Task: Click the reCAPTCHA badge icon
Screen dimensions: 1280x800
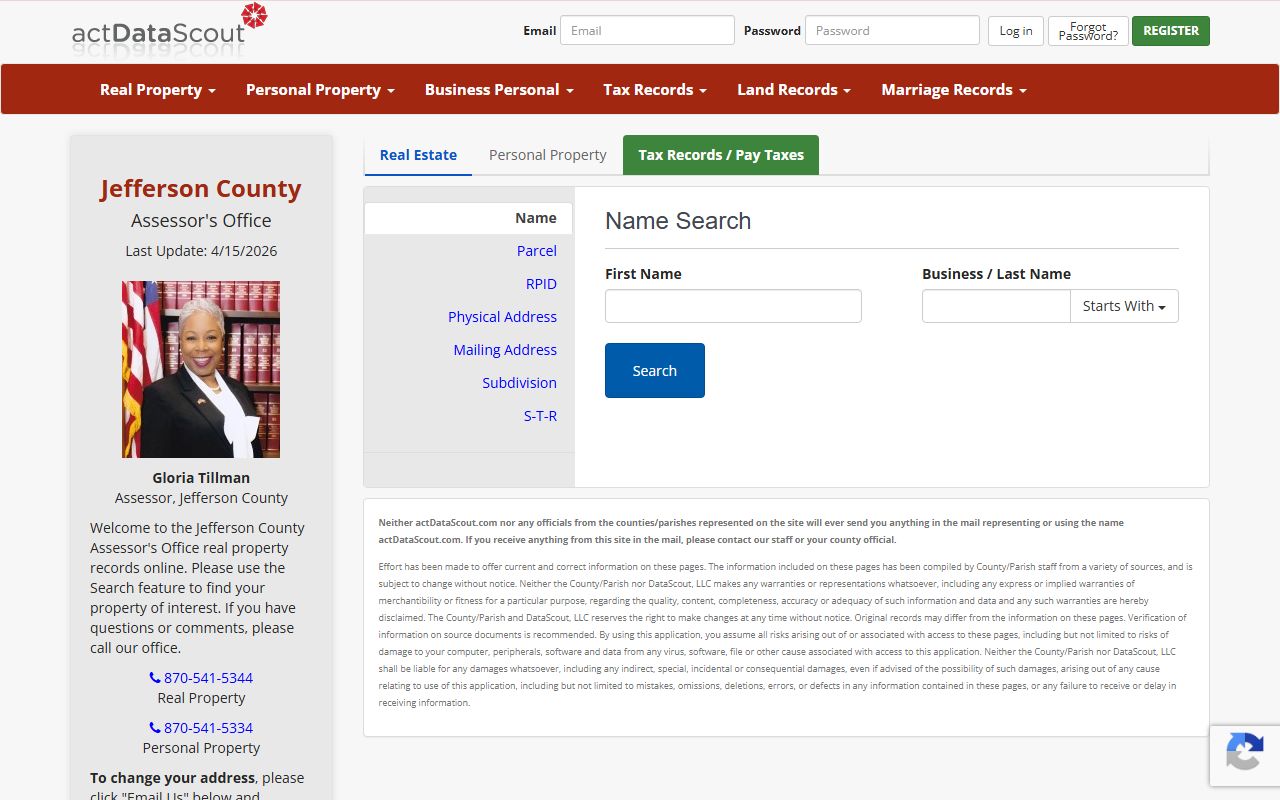Action: click(1244, 753)
